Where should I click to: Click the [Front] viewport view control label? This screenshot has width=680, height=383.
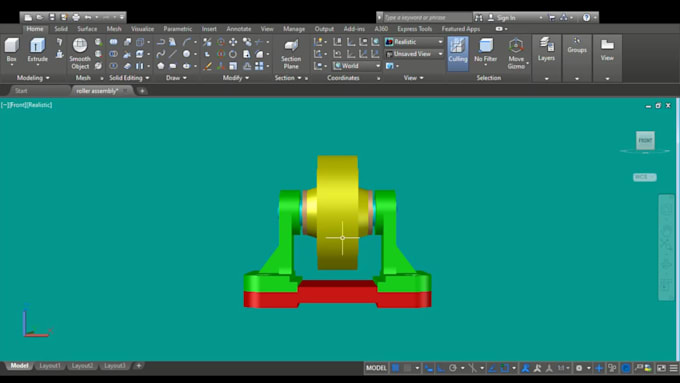tap(18, 105)
